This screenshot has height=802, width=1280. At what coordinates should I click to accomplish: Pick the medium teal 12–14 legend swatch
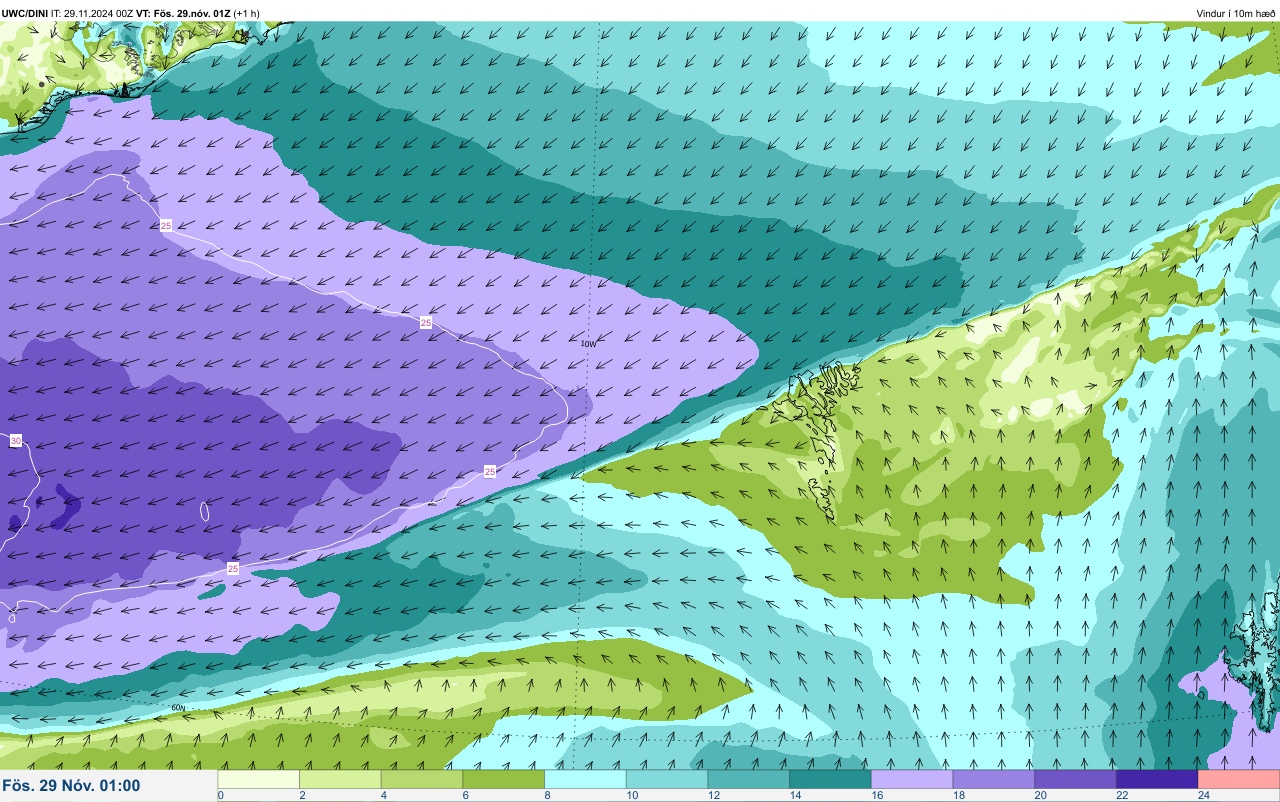point(749,779)
